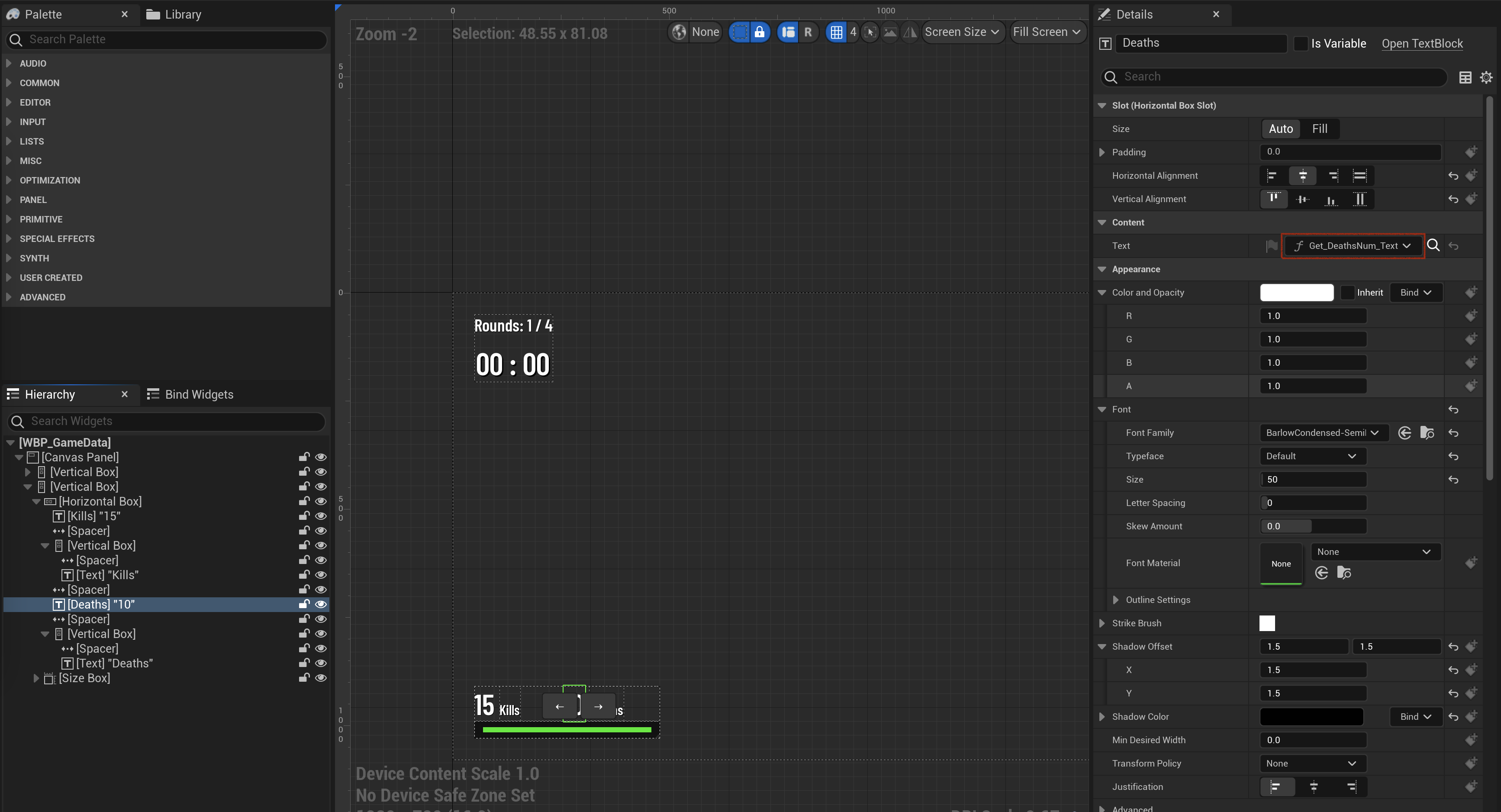Open the TextBlock source link
The width and height of the screenshot is (1501, 812).
tap(1422, 44)
